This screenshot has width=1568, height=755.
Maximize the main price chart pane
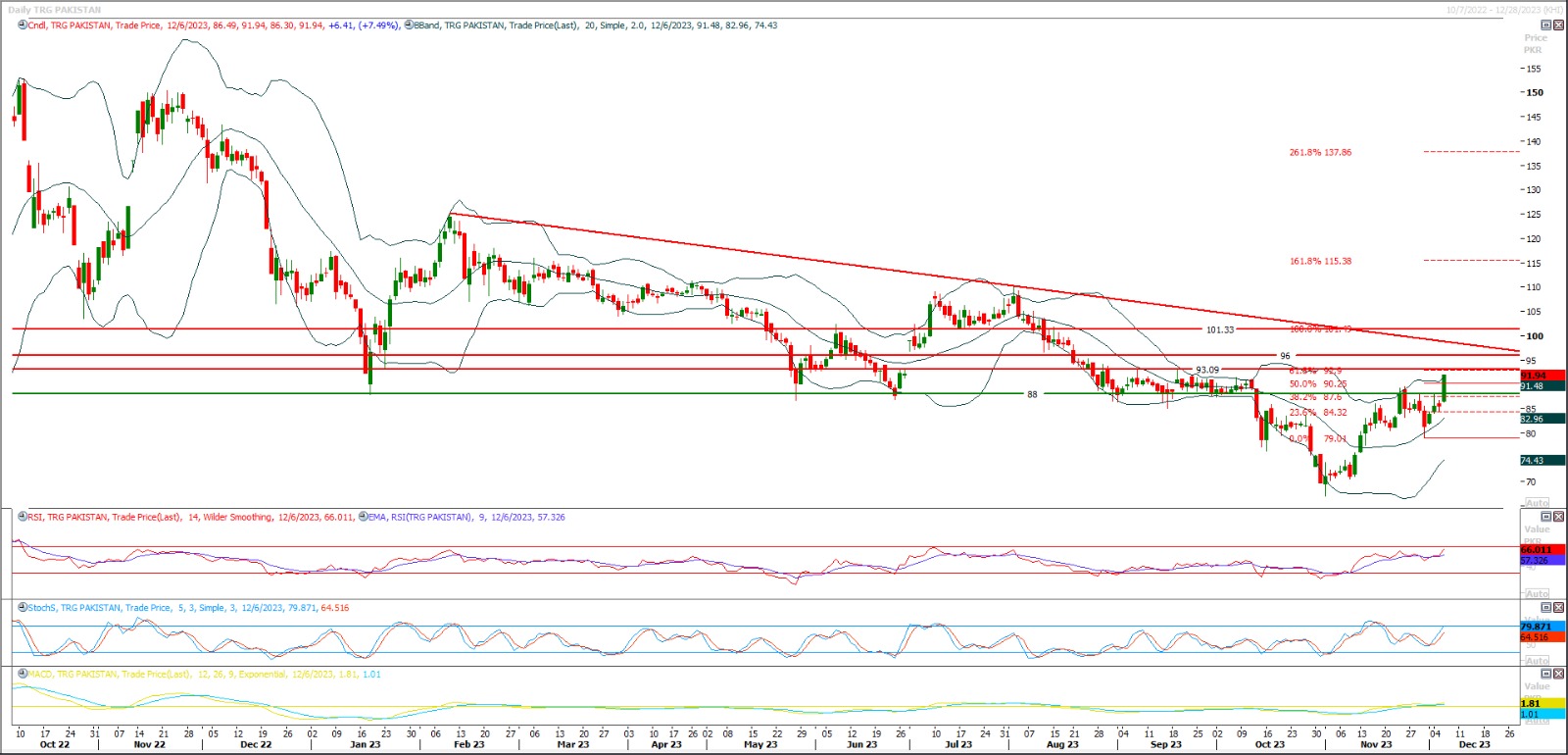pyautogui.click(x=1546, y=25)
